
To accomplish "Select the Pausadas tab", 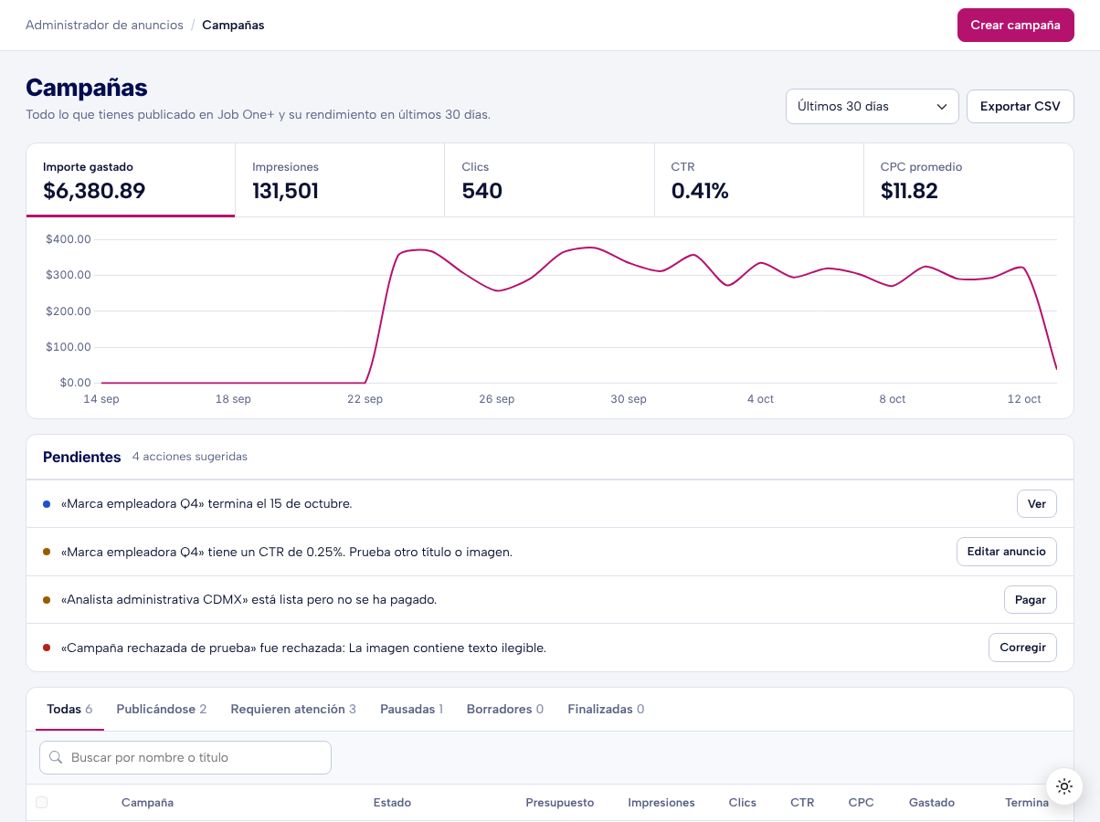I will point(412,709).
